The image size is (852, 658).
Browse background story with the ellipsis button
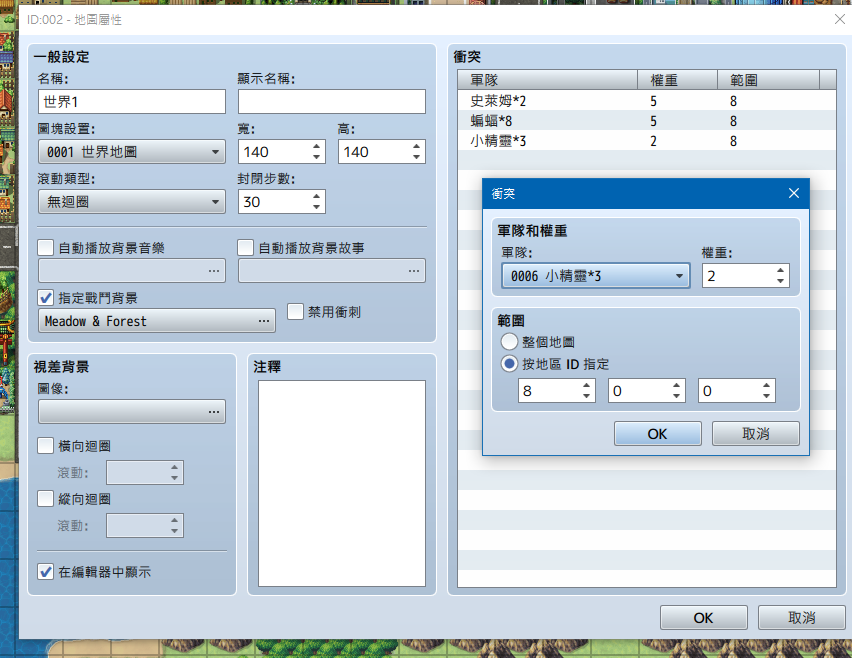pos(414,271)
